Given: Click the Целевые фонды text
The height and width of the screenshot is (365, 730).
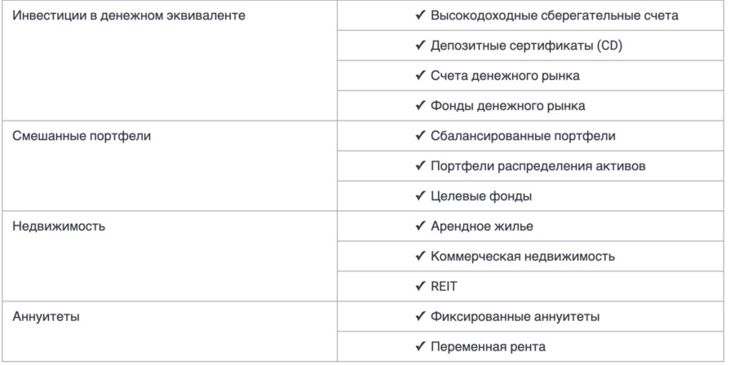Looking at the screenshot, I should pos(481,196).
